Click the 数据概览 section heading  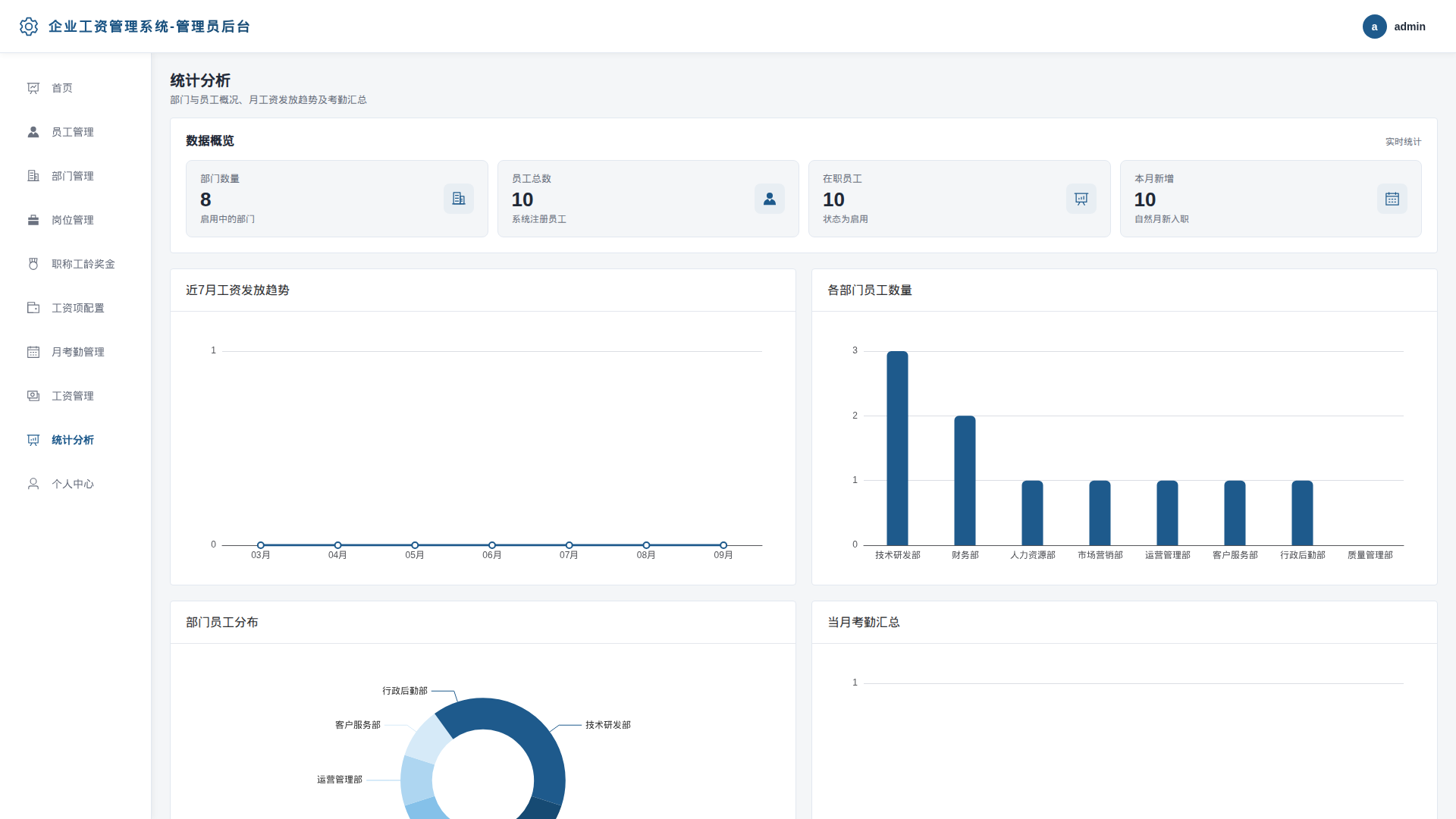coord(210,141)
